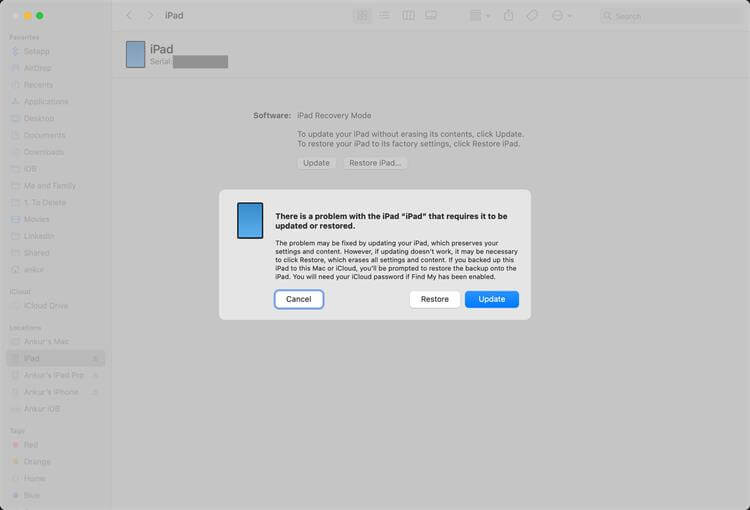Switch to gallery view in toolbar
Screen dimensions: 750x510
coord(431,16)
